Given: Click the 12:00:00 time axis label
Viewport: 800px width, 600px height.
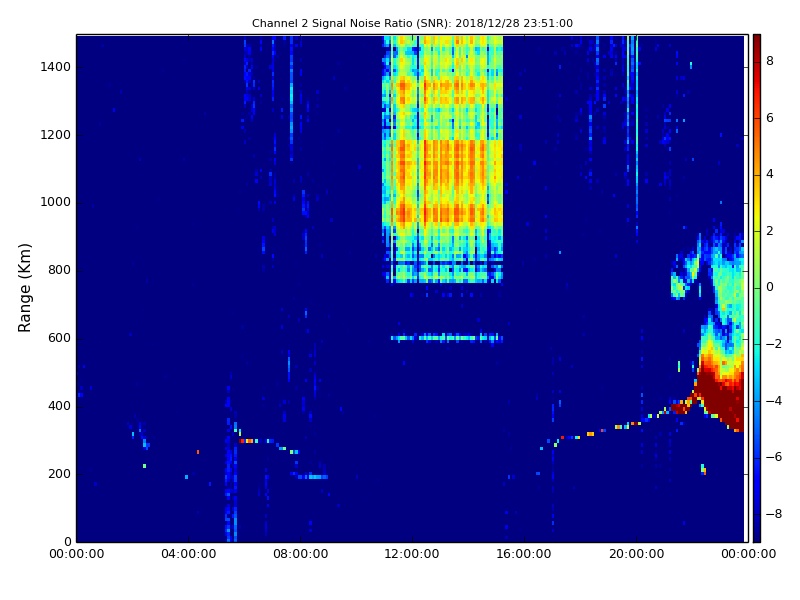Looking at the screenshot, I should click(412, 554).
